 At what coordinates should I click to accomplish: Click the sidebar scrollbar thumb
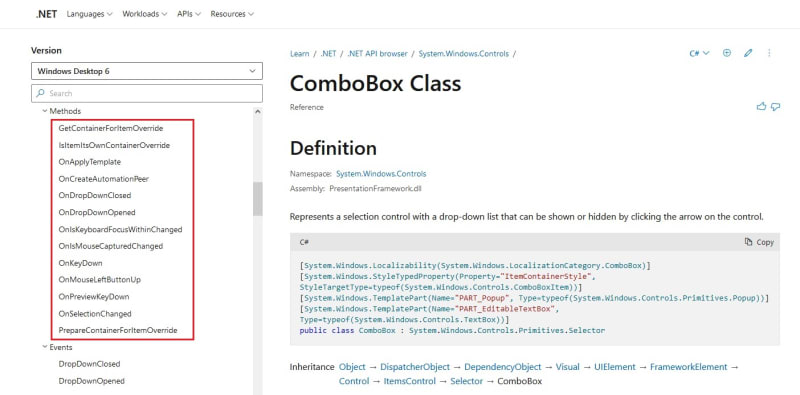(258, 199)
